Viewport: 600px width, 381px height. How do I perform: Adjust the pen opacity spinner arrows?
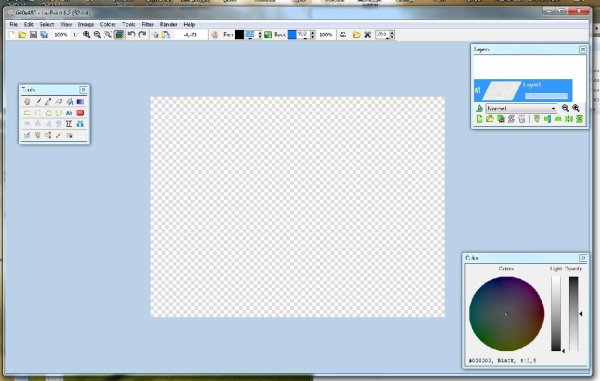tap(260, 35)
